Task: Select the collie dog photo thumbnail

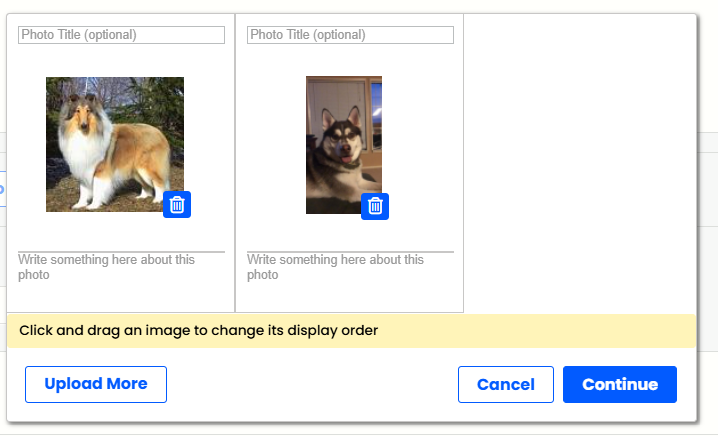Action: [115, 144]
